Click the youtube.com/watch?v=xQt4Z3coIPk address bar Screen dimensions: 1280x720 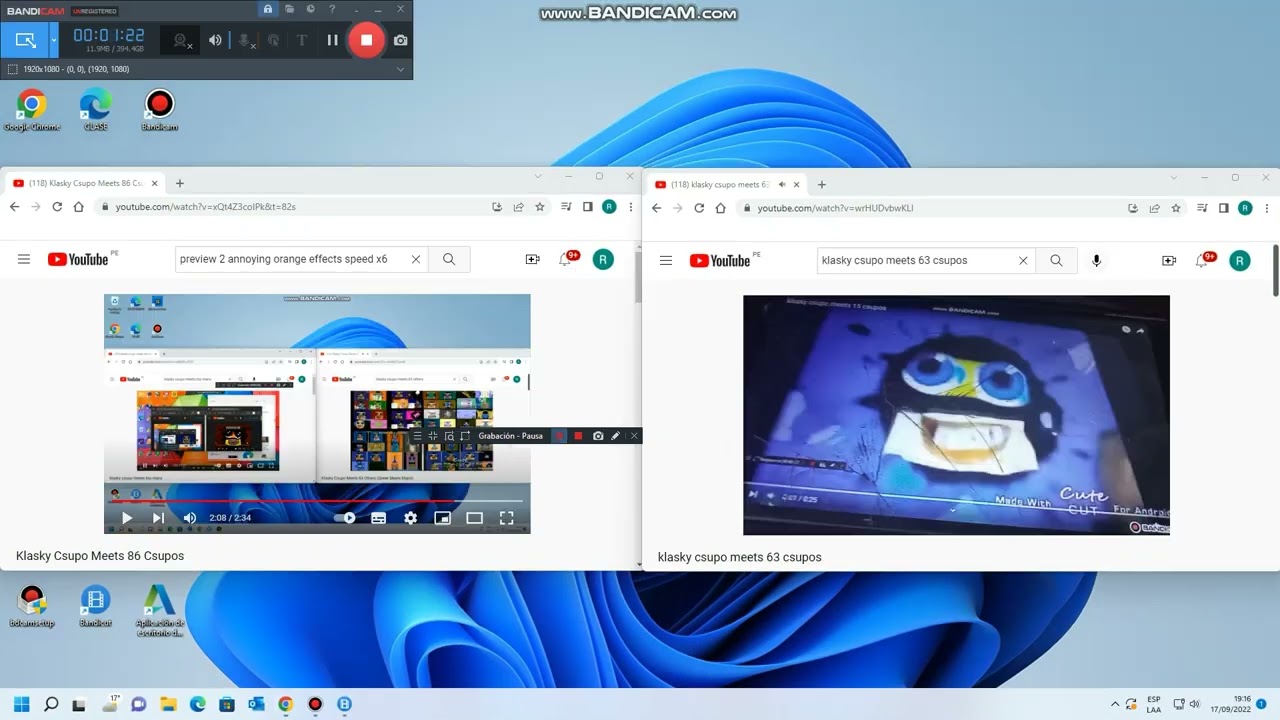[290, 207]
